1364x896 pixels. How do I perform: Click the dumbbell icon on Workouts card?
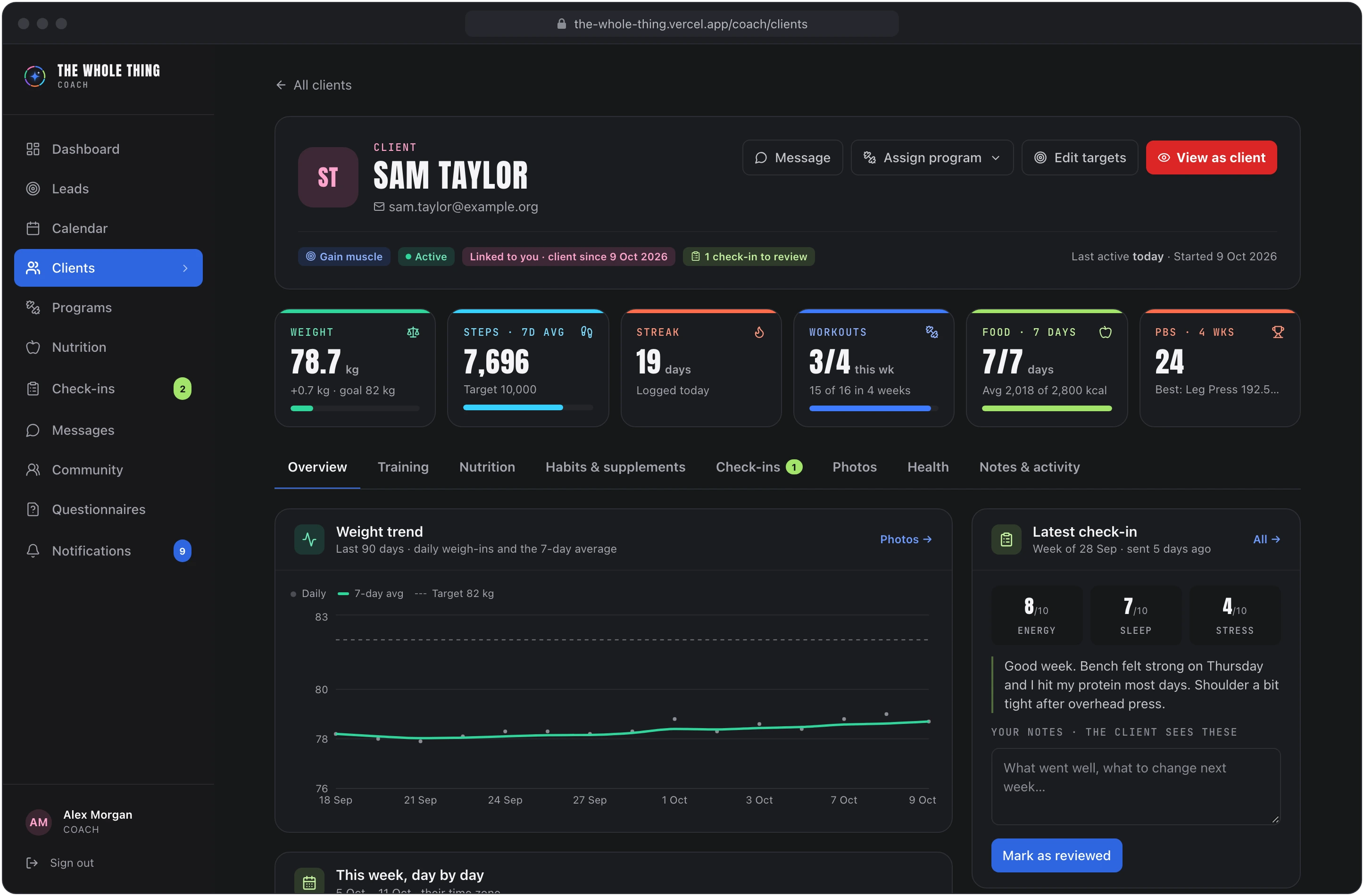(932, 332)
